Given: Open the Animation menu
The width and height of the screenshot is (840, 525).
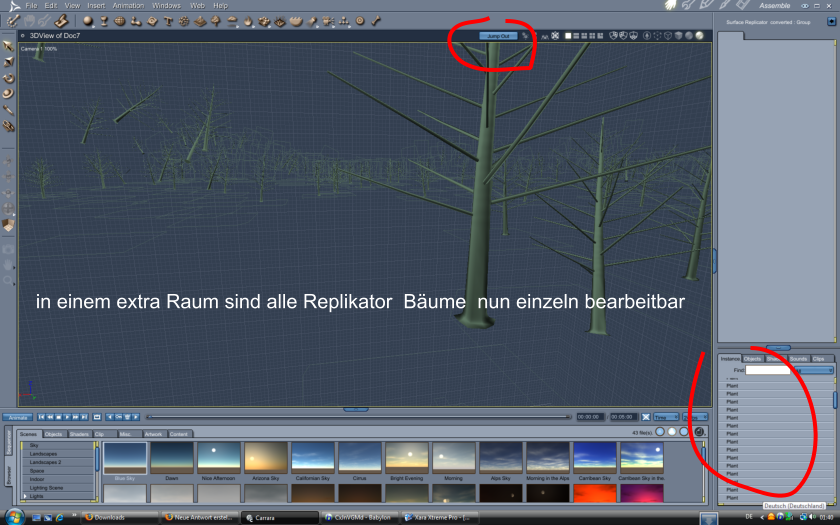Looking at the screenshot, I should point(128,5).
